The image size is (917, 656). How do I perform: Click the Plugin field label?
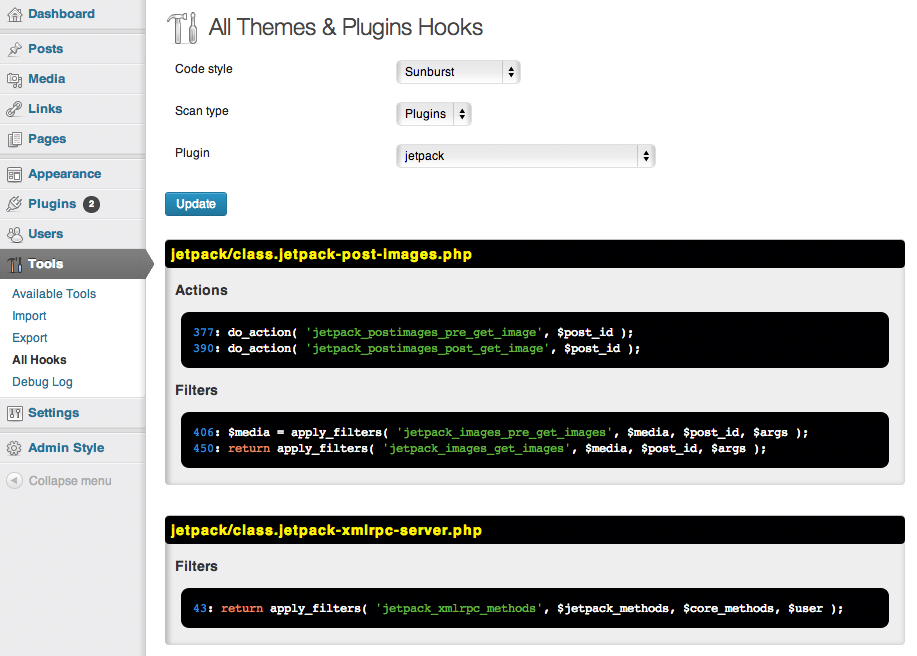[x=192, y=153]
